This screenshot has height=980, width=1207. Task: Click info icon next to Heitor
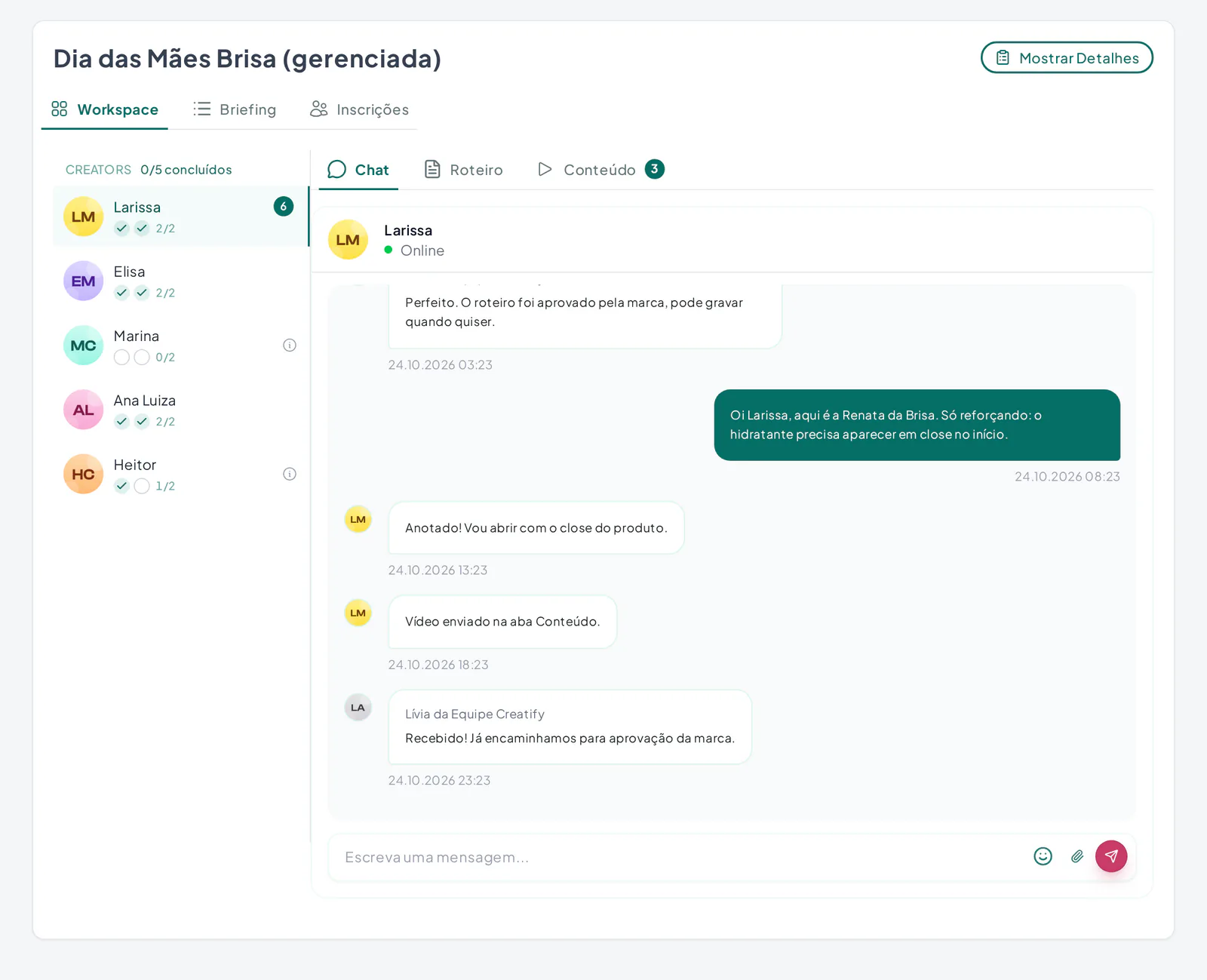[x=290, y=474]
